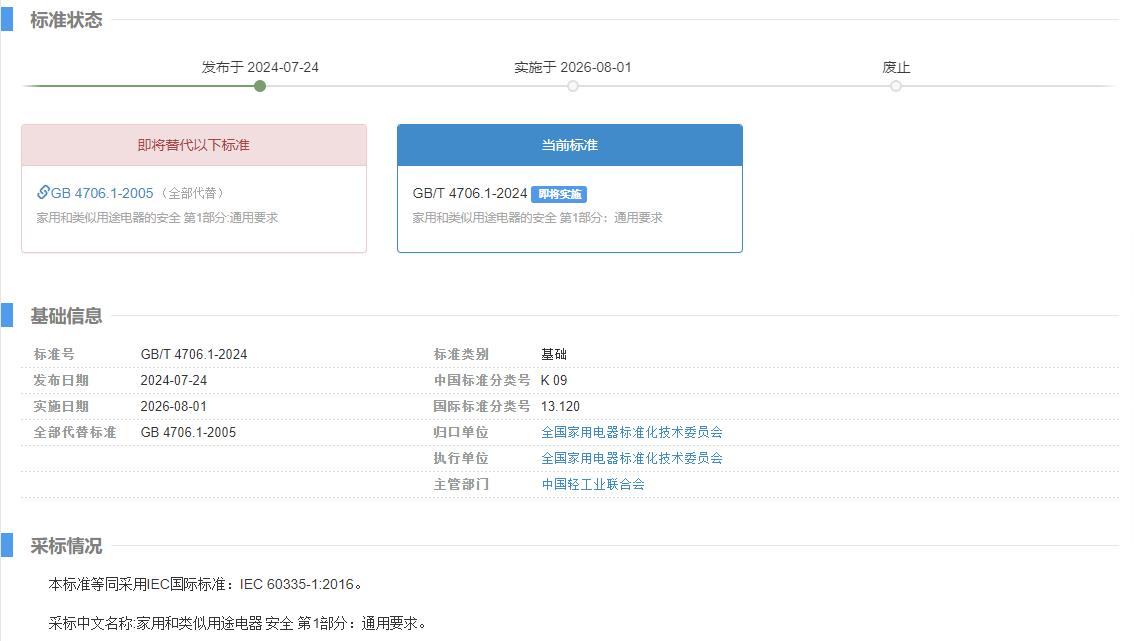
Task: Click the 即将实施 status badge
Action: pyautogui.click(x=559, y=194)
